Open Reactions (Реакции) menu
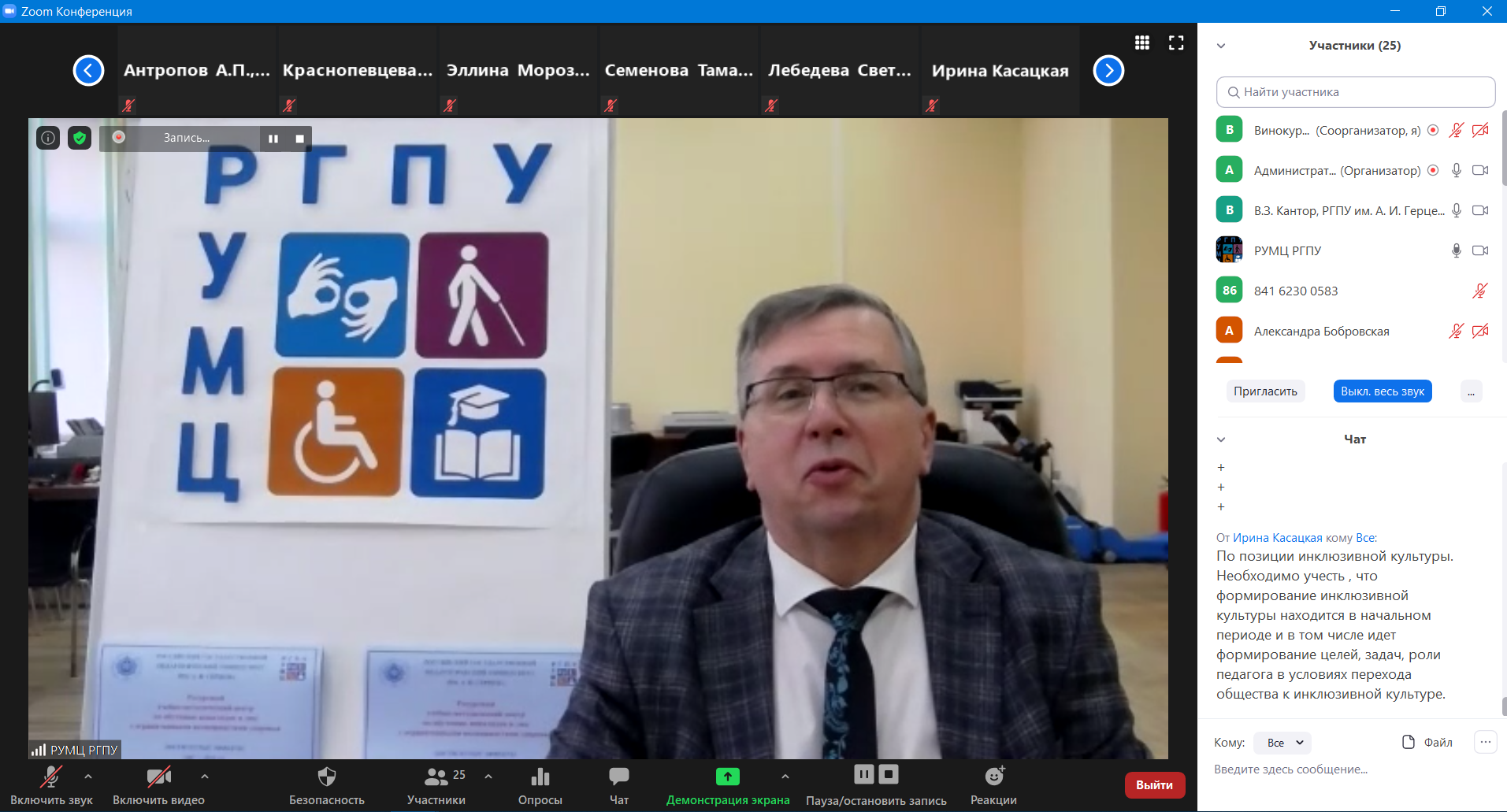 pos(993,785)
